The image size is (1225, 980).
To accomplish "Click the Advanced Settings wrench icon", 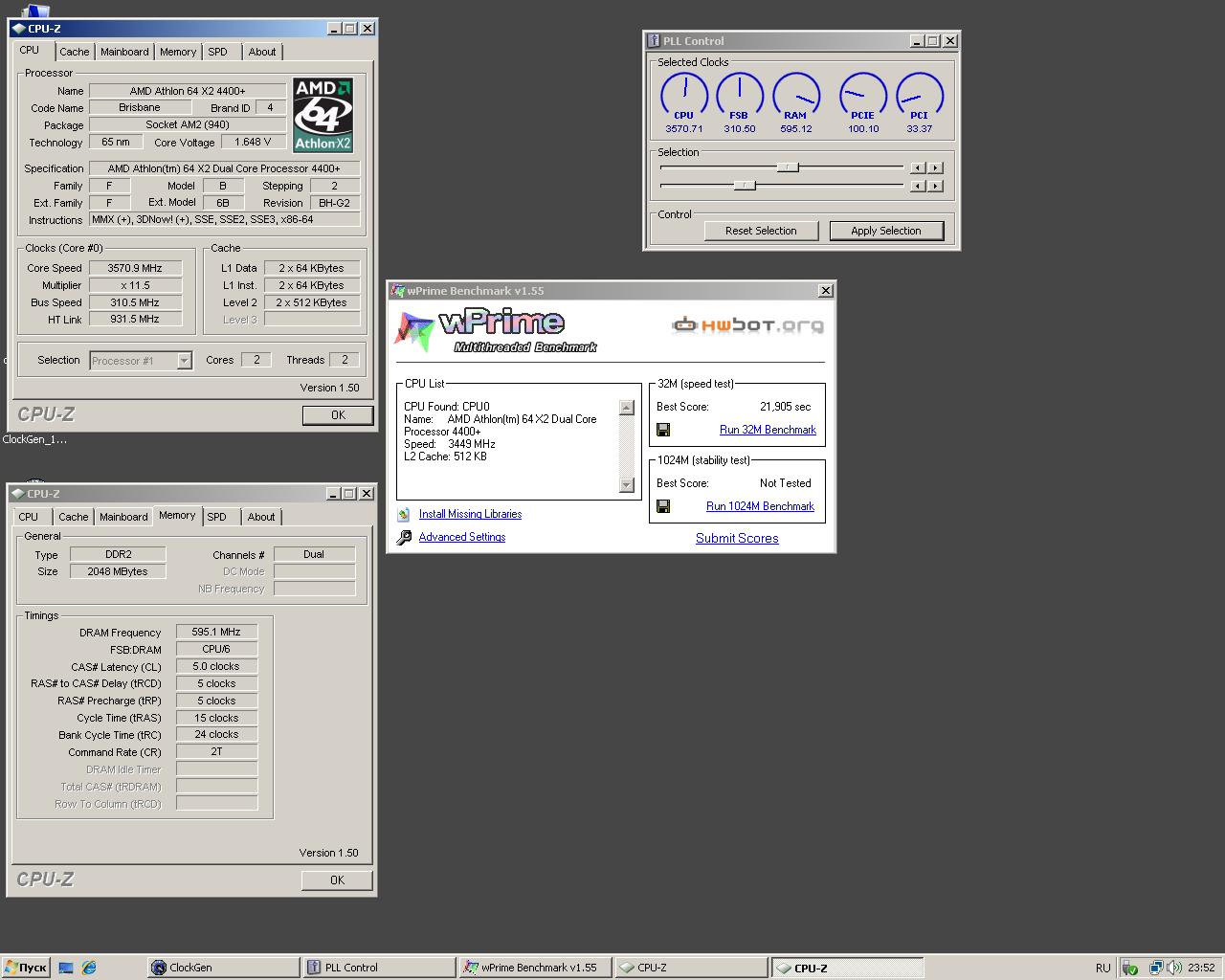I will click(x=404, y=537).
